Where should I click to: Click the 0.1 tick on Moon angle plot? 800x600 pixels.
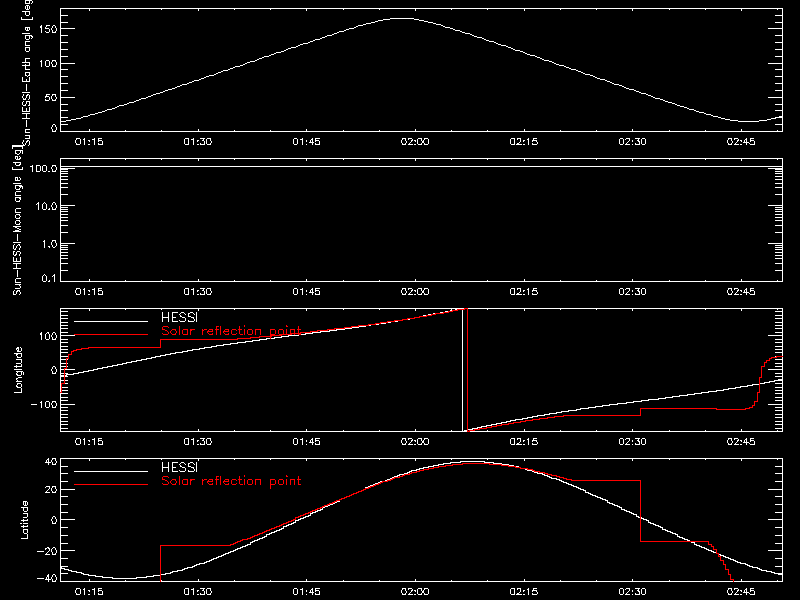pos(49,278)
